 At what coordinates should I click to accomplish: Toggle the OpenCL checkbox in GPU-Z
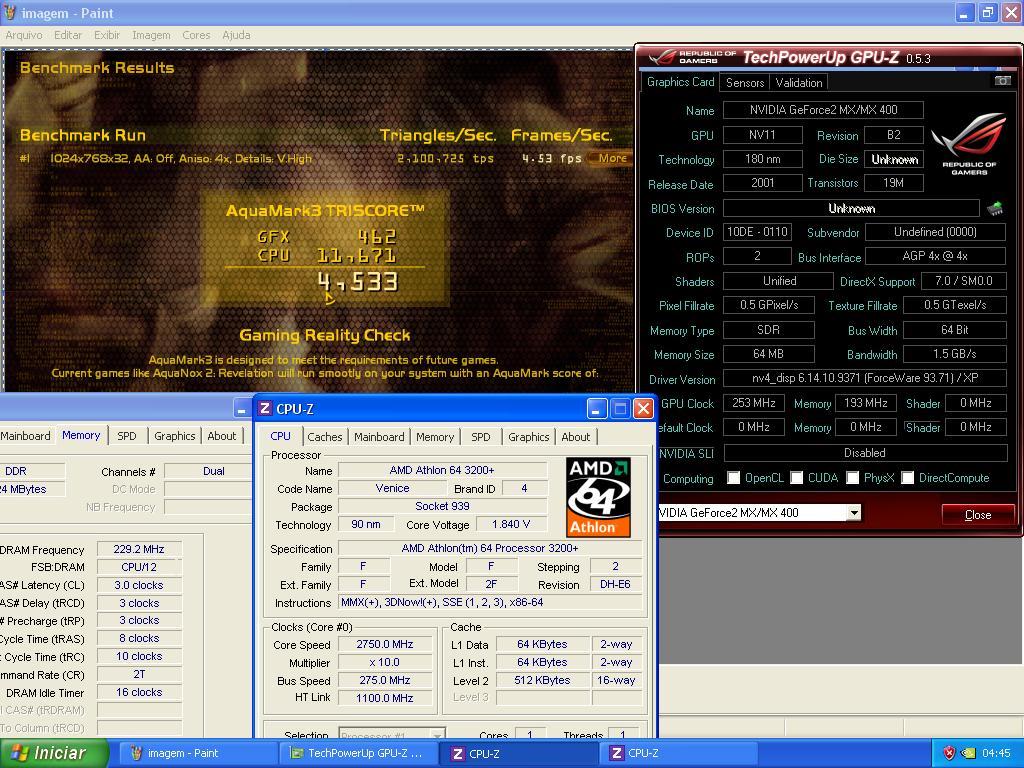(x=733, y=478)
